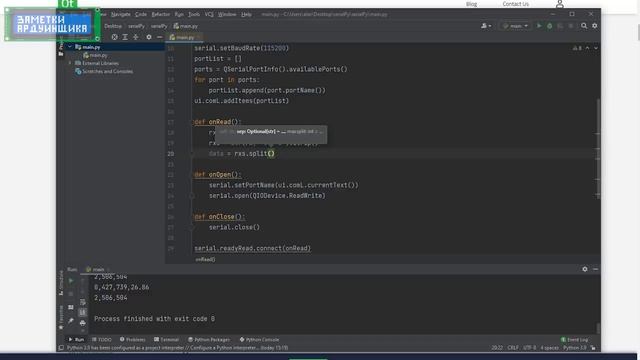640x360 pixels.
Task: Click the Blog link on the webpage
Action: coord(471,4)
